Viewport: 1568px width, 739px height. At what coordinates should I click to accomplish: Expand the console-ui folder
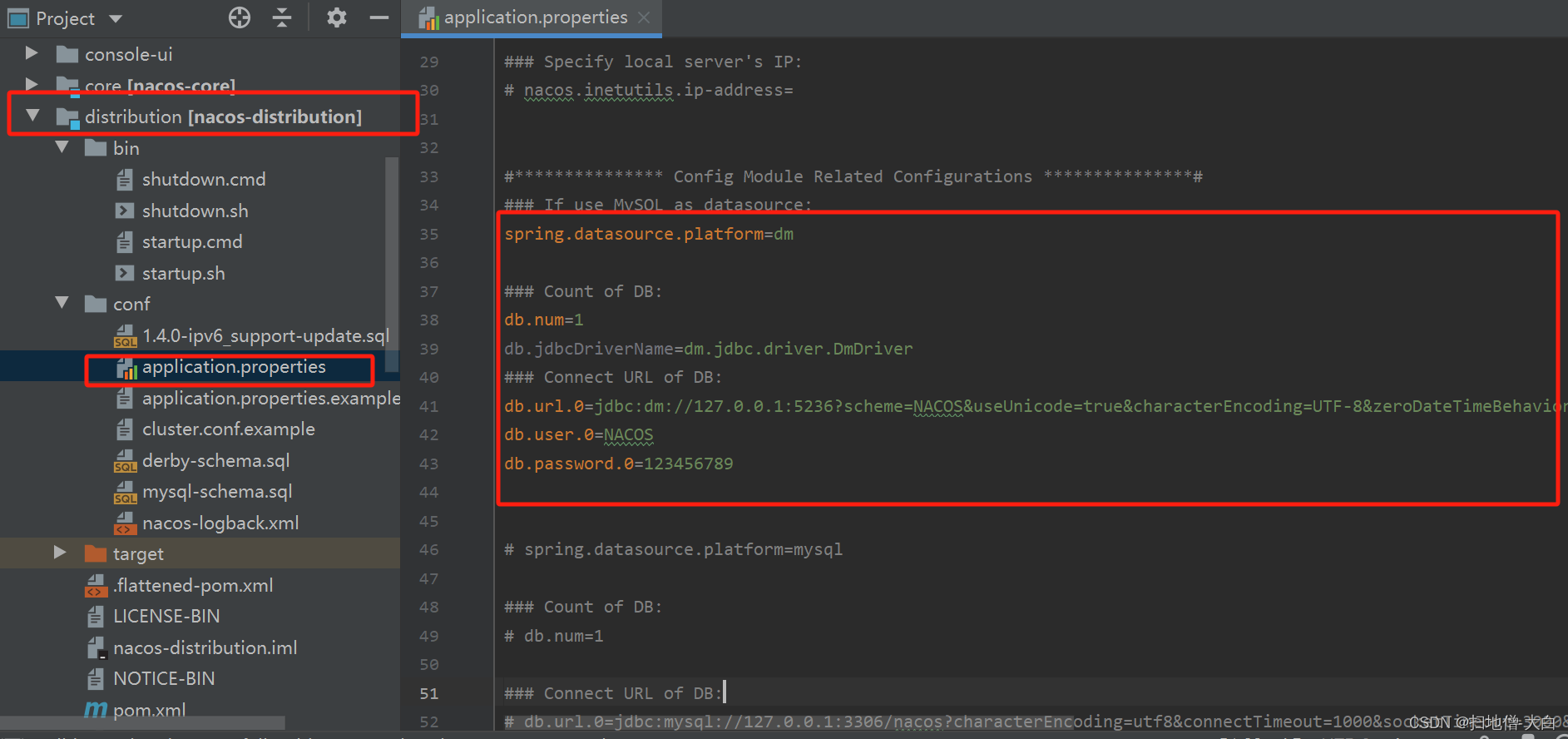32,53
